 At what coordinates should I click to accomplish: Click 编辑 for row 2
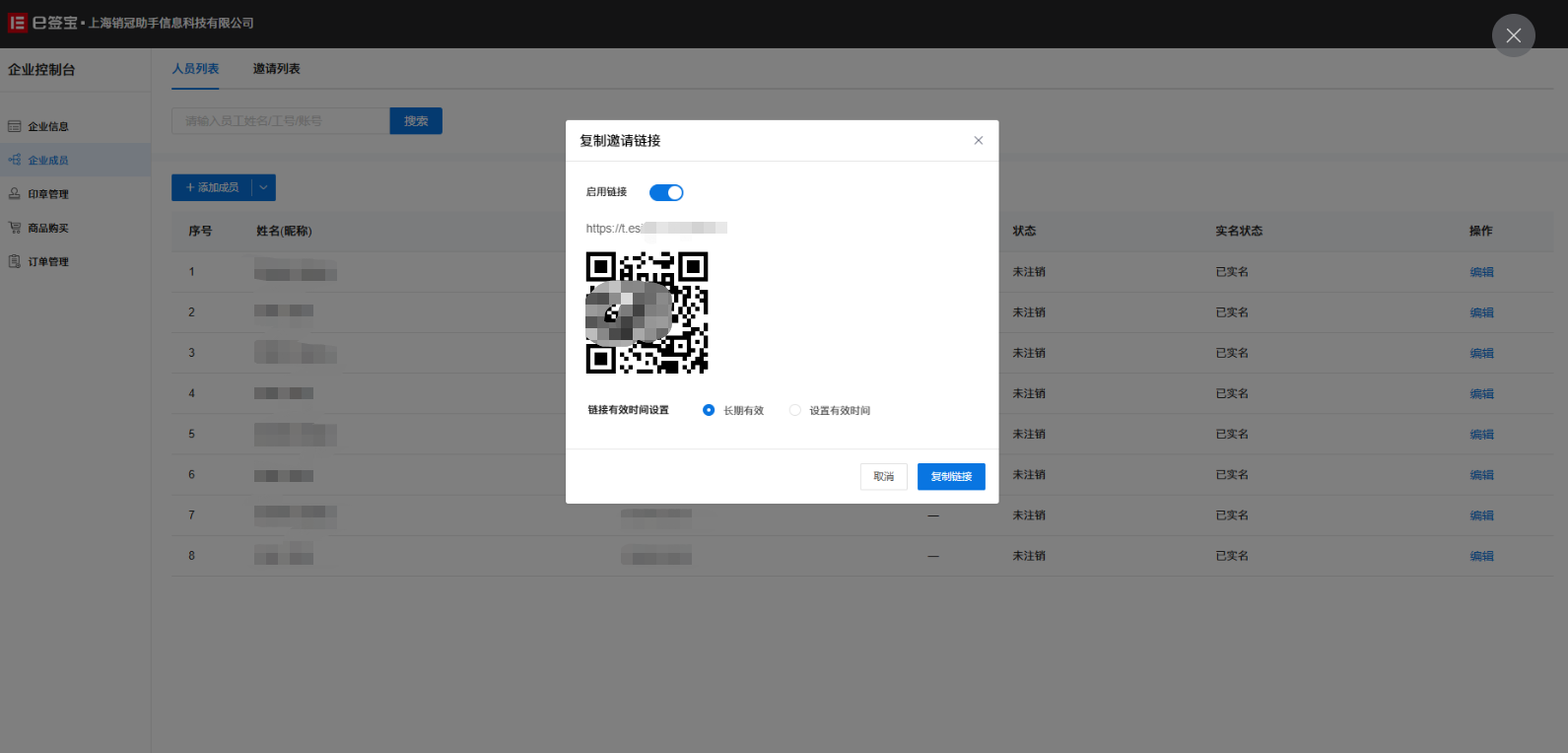click(x=1481, y=312)
